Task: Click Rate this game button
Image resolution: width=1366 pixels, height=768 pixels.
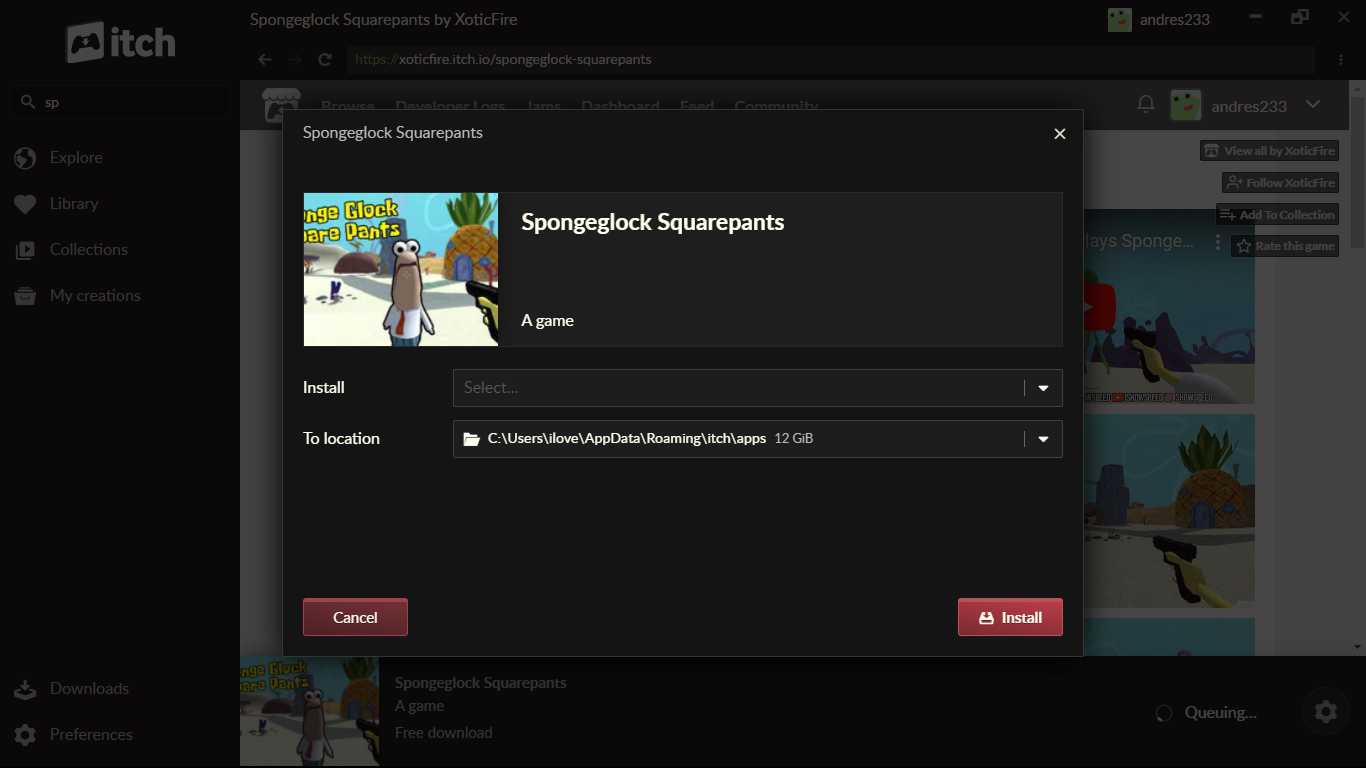Action: point(1285,246)
